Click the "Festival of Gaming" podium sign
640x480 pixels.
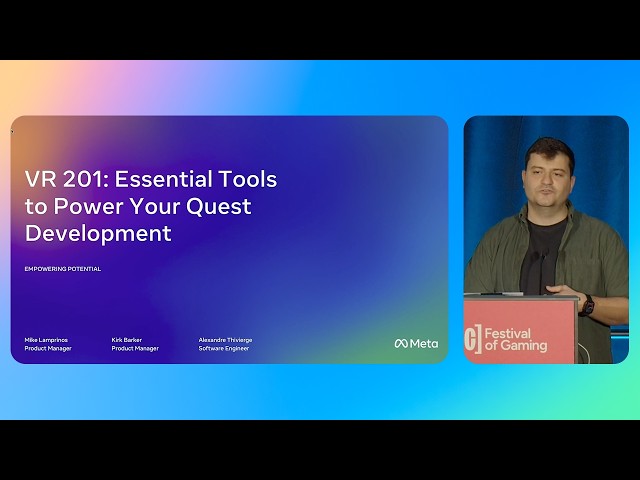pyautogui.click(x=516, y=340)
